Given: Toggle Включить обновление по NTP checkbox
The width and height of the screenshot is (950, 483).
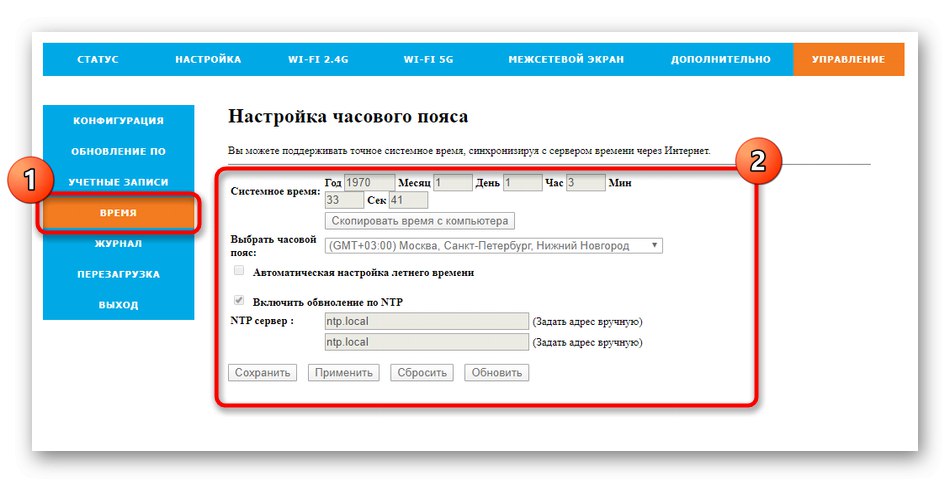Looking at the screenshot, I should click(x=239, y=301).
